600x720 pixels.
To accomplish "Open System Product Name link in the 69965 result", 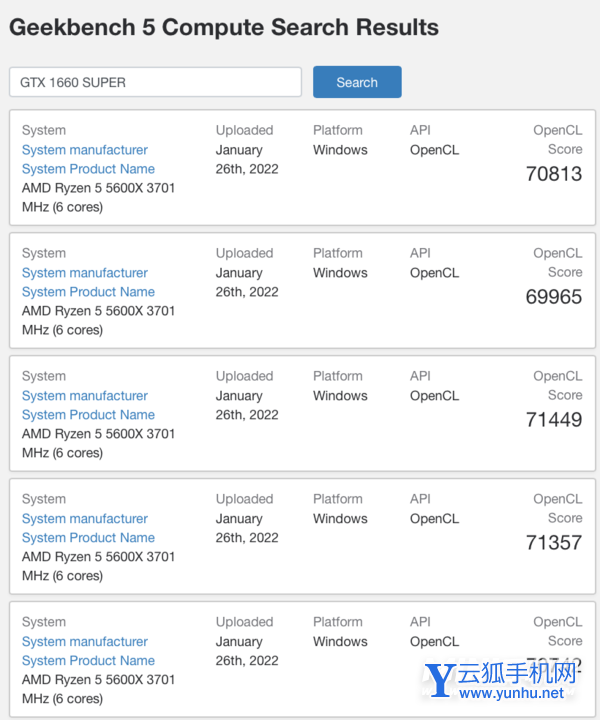I will 88,292.
